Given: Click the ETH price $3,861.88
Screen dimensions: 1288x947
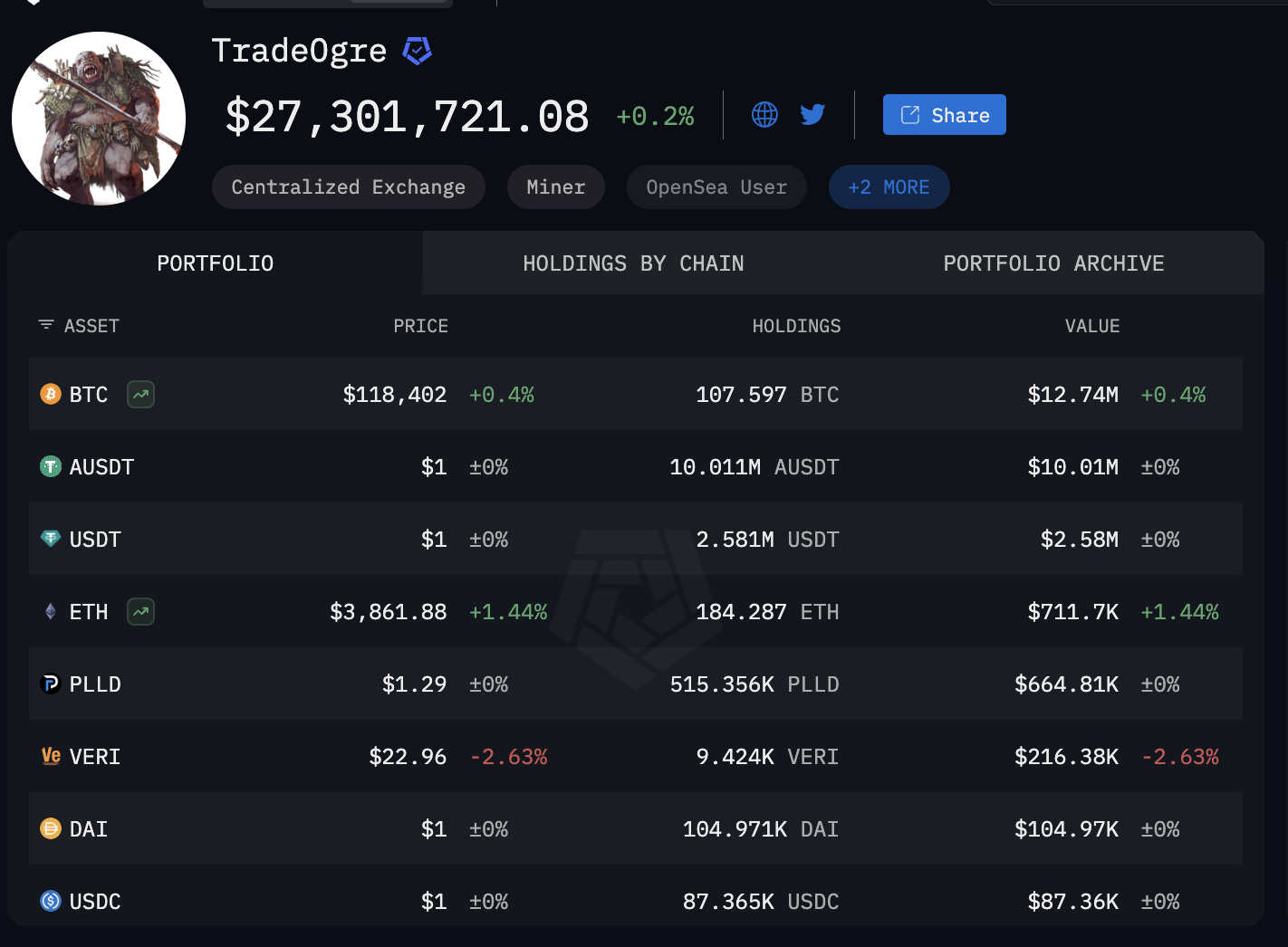Looking at the screenshot, I should [389, 612].
